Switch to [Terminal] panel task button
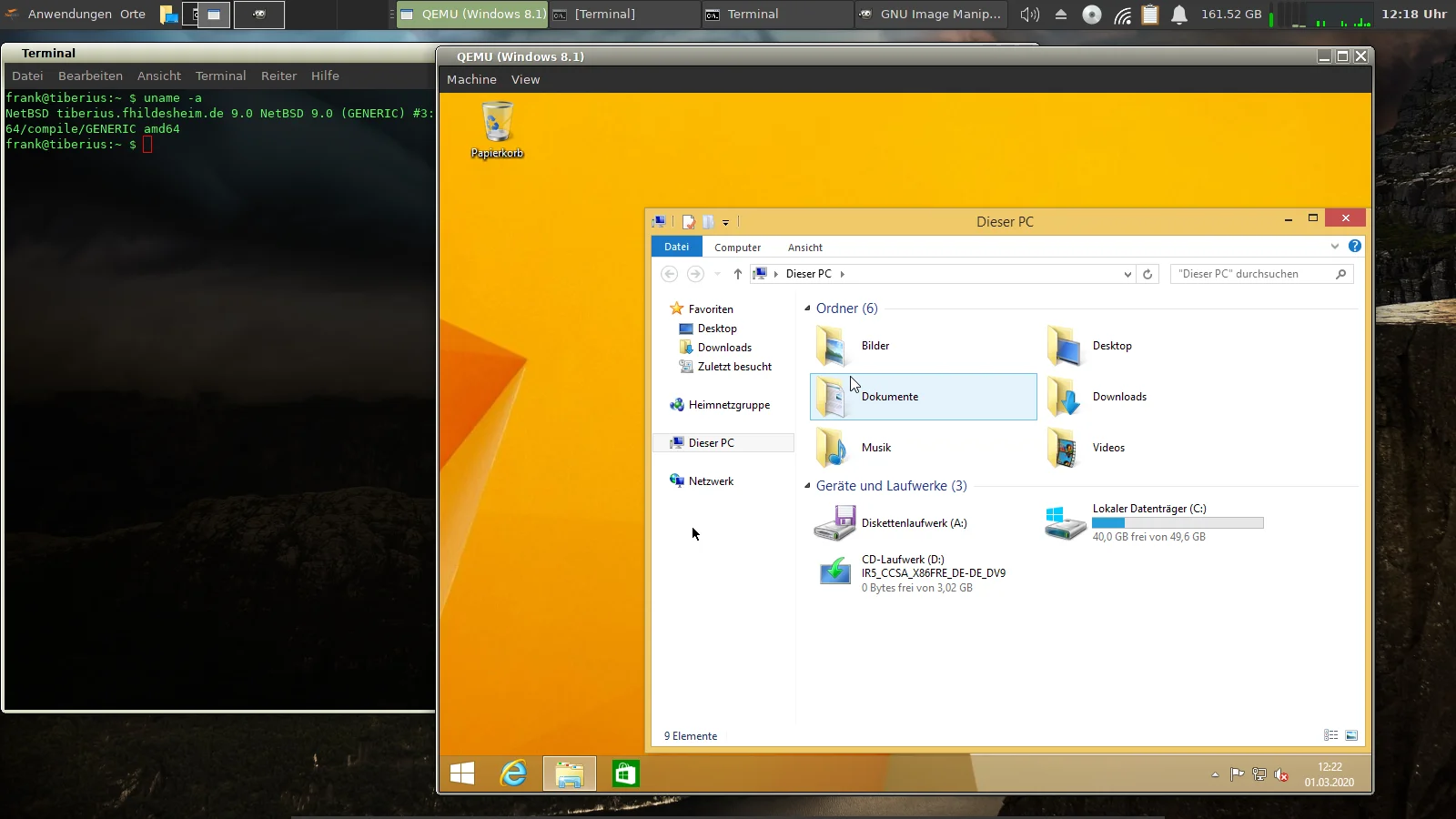The width and height of the screenshot is (1456, 819). coord(624,14)
